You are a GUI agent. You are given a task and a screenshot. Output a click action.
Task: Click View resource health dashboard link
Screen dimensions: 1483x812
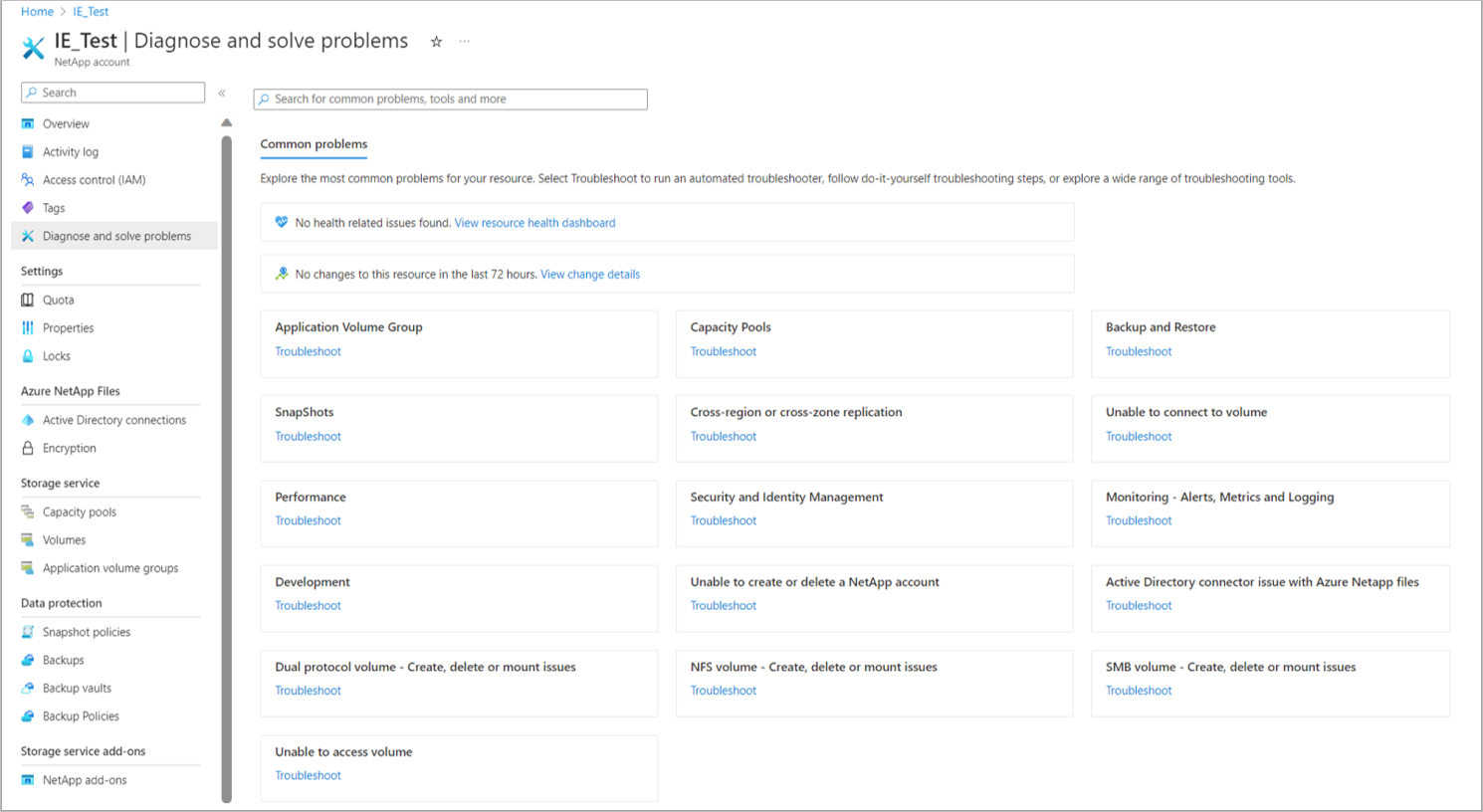pyautogui.click(x=534, y=223)
